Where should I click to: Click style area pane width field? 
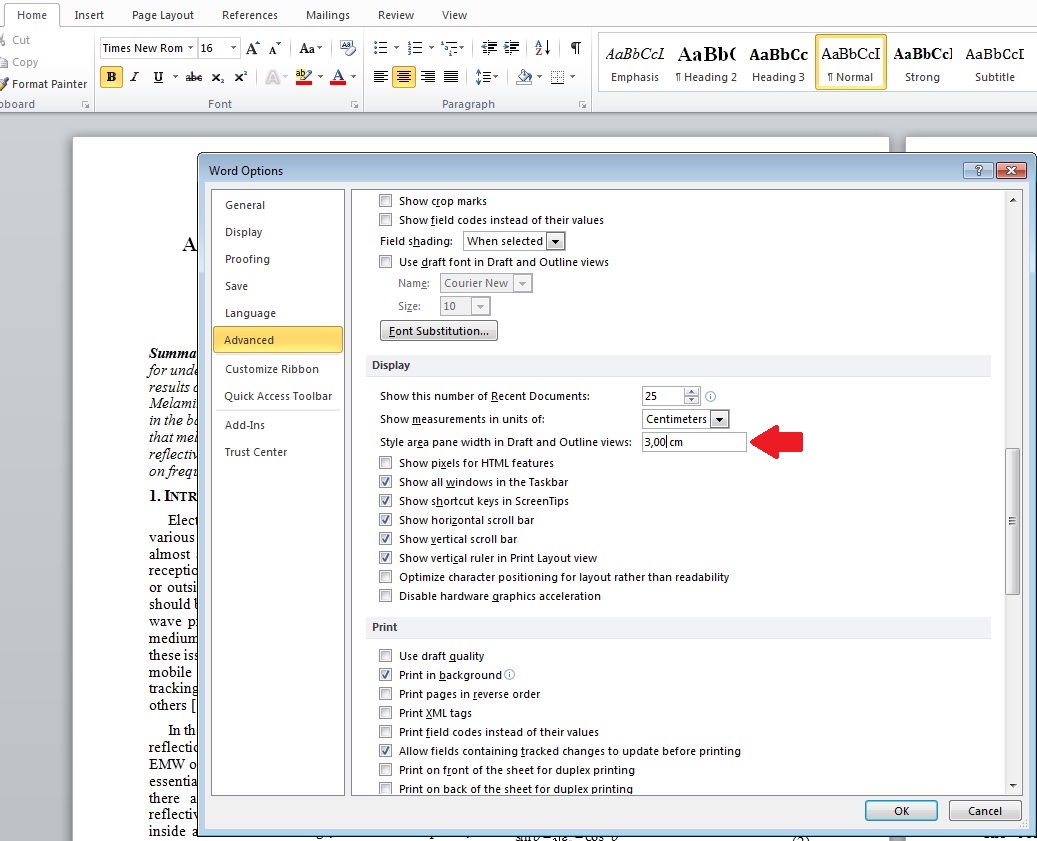[694, 442]
